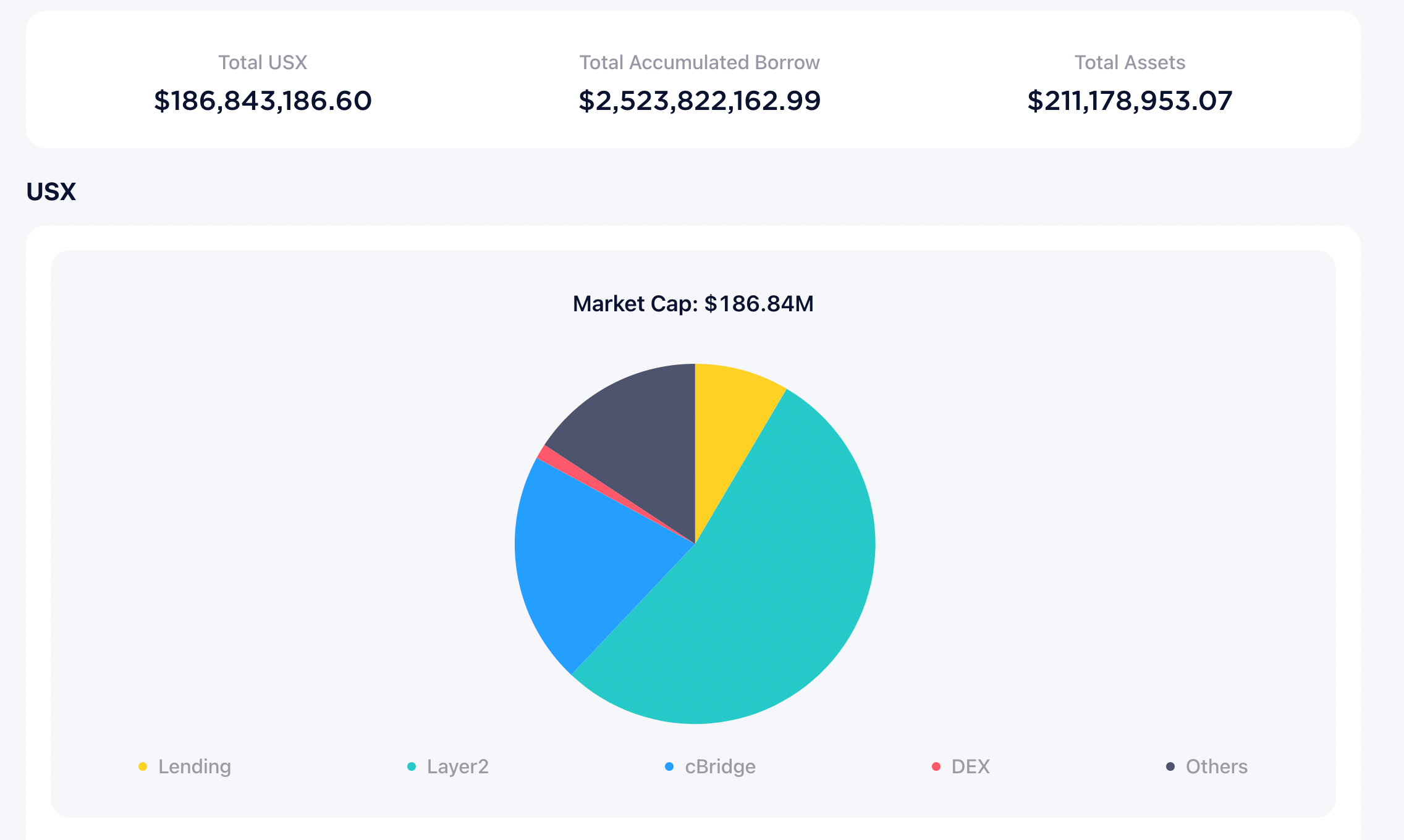This screenshot has width=1404, height=840.
Task: Click the Total Assets value $211,178,953.07
Action: (x=1130, y=101)
